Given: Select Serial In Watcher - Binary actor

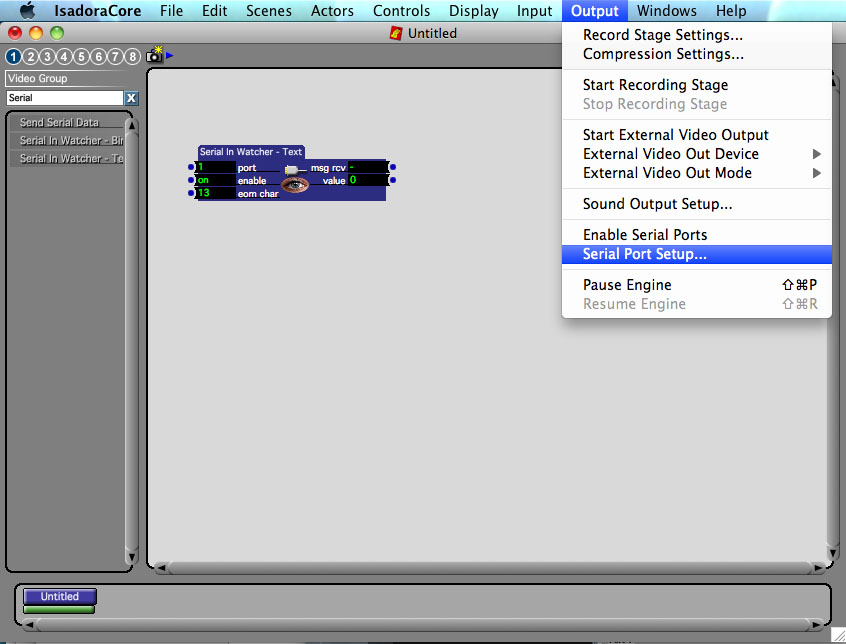Looking at the screenshot, I should coord(67,140).
